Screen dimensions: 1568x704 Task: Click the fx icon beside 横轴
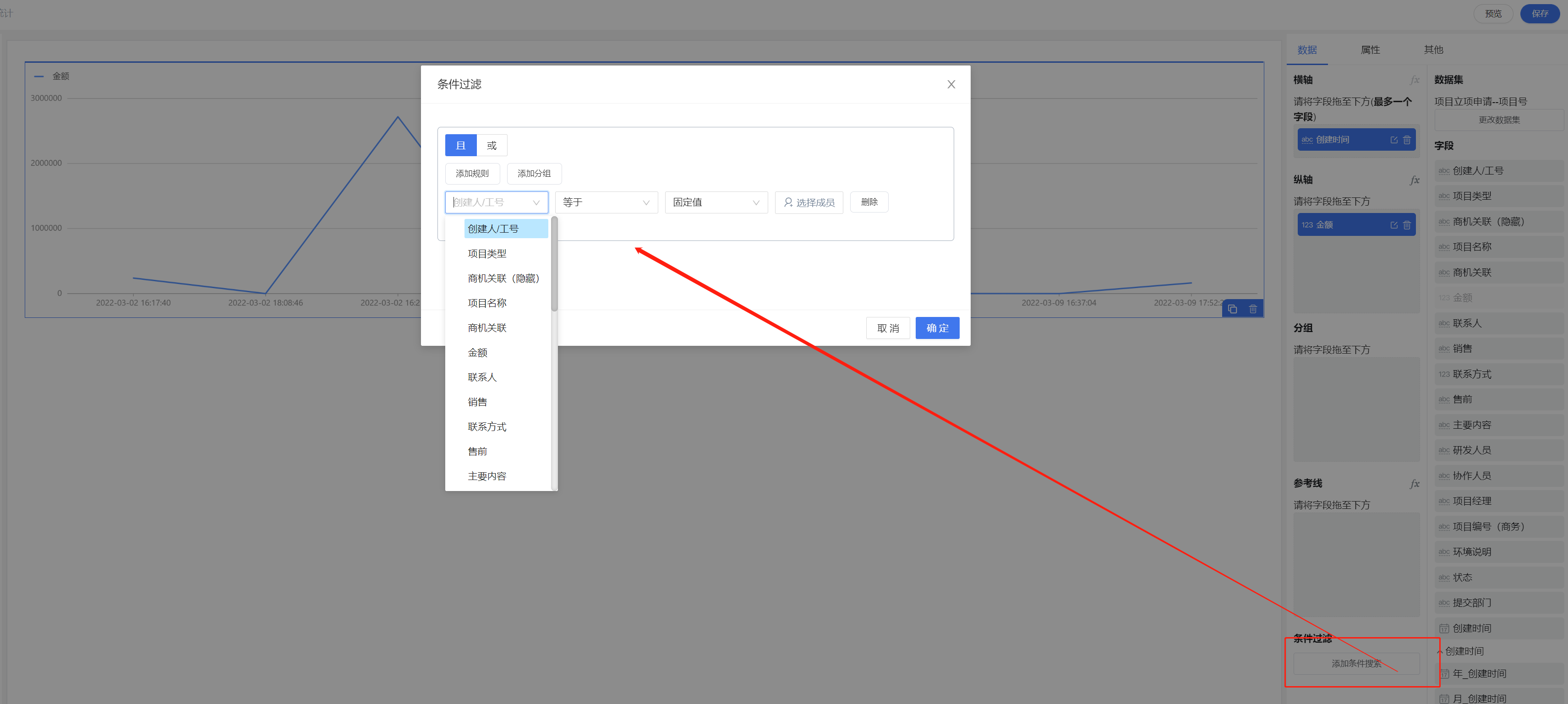point(1415,80)
